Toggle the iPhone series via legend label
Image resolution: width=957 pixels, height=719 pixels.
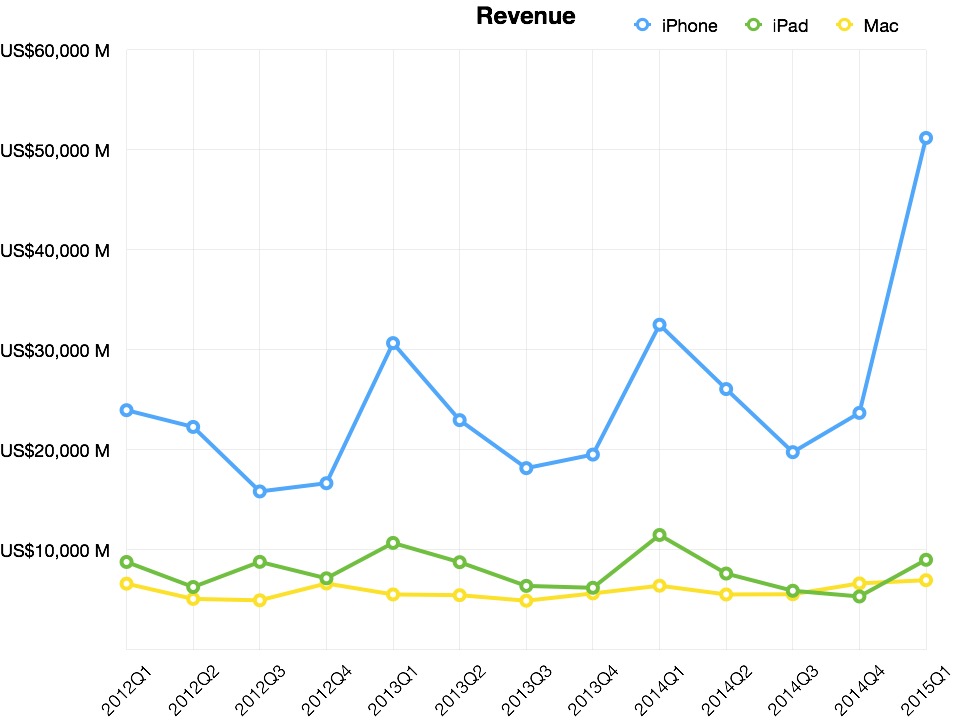pos(689,26)
